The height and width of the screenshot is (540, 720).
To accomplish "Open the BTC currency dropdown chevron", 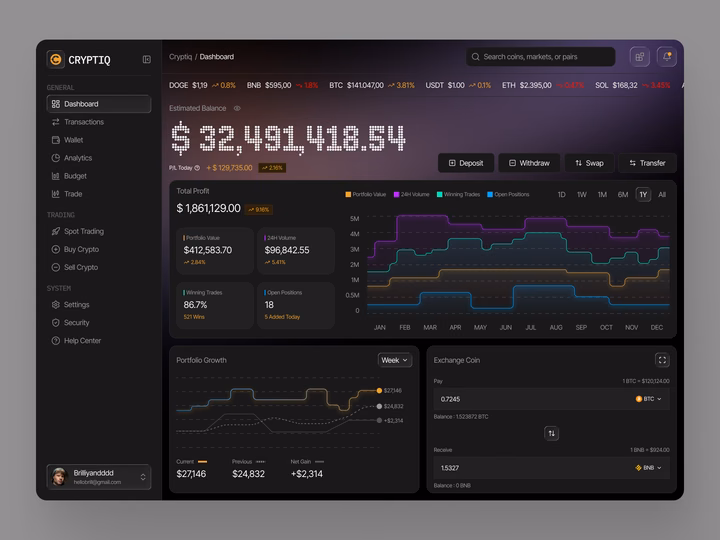I will (659, 399).
